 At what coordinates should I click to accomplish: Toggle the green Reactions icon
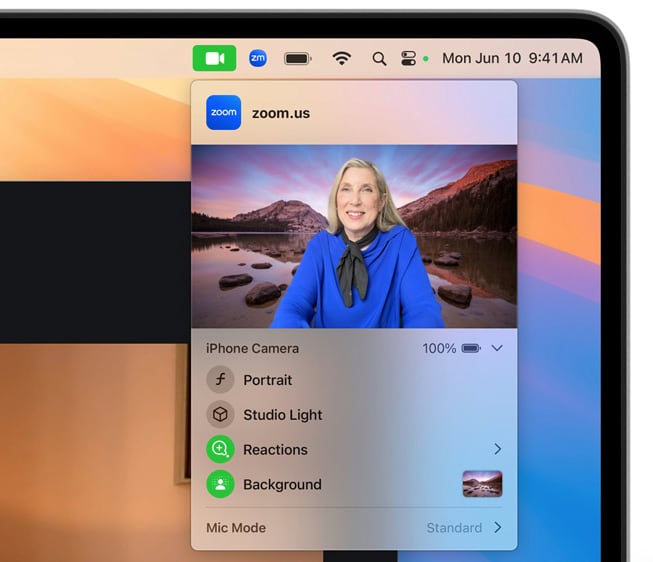(220, 449)
